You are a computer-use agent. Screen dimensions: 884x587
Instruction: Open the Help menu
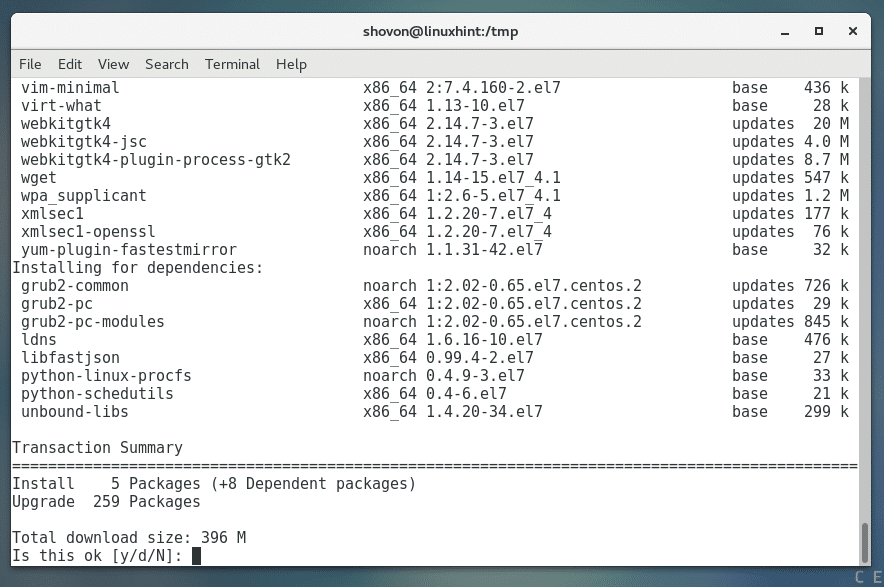[291, 64]
